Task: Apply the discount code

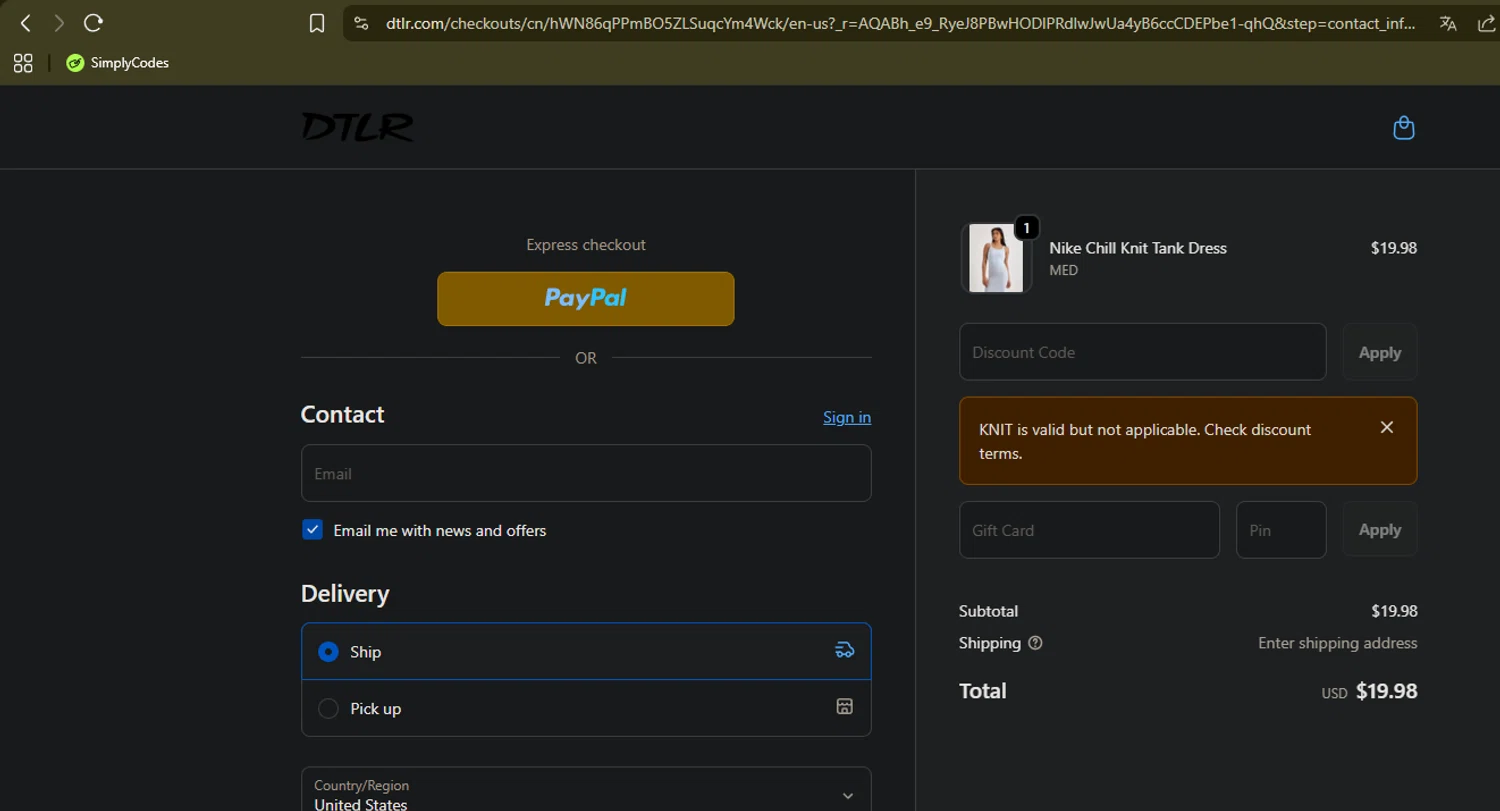Action: tap(1380, 352)
